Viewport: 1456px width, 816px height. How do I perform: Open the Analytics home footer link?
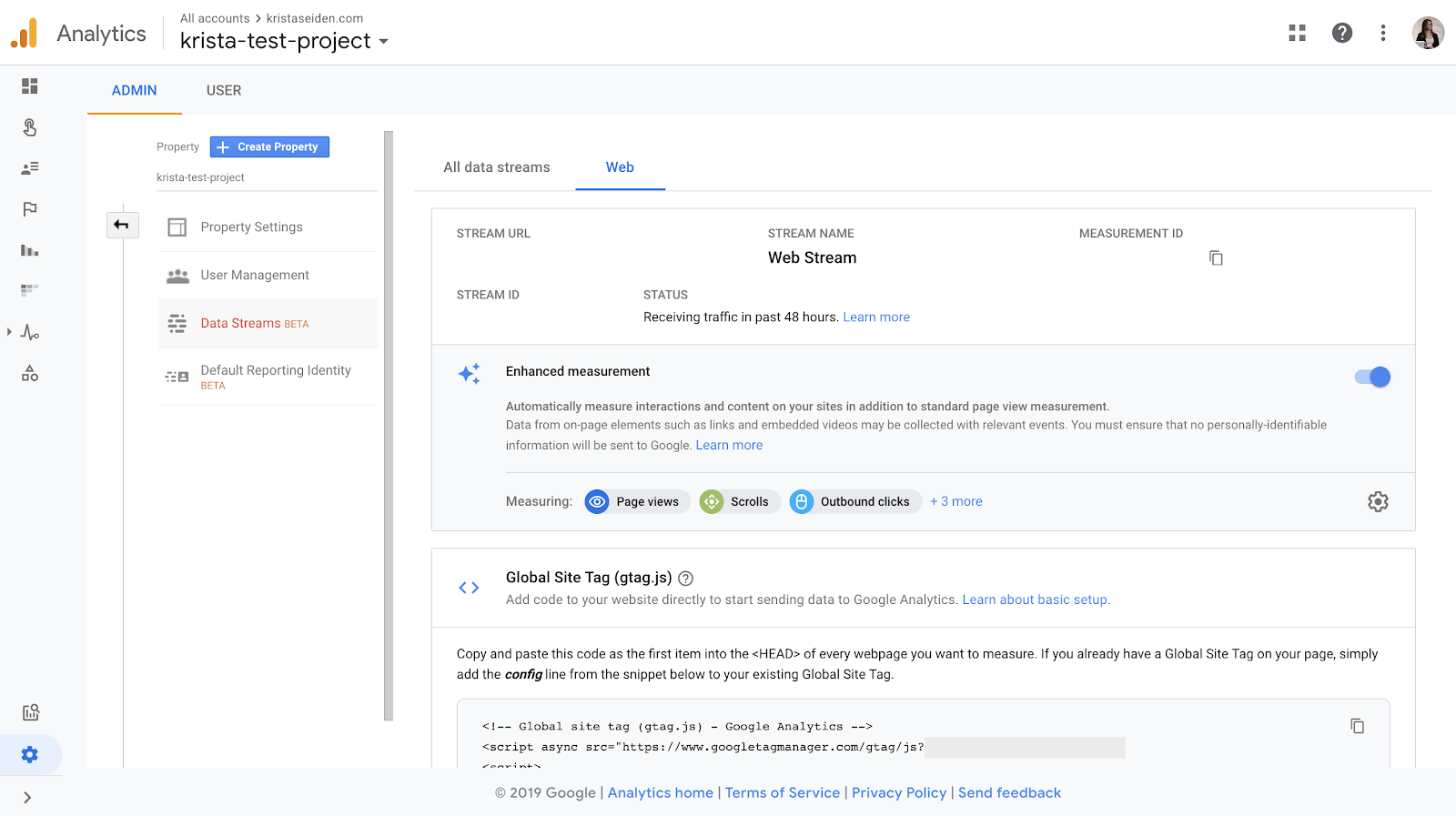[x=661, y=793]
